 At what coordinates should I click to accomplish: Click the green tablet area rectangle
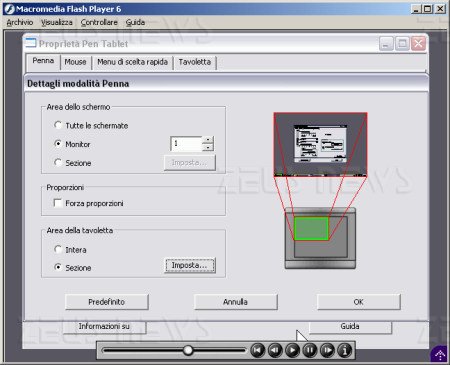tap(311, 228)
